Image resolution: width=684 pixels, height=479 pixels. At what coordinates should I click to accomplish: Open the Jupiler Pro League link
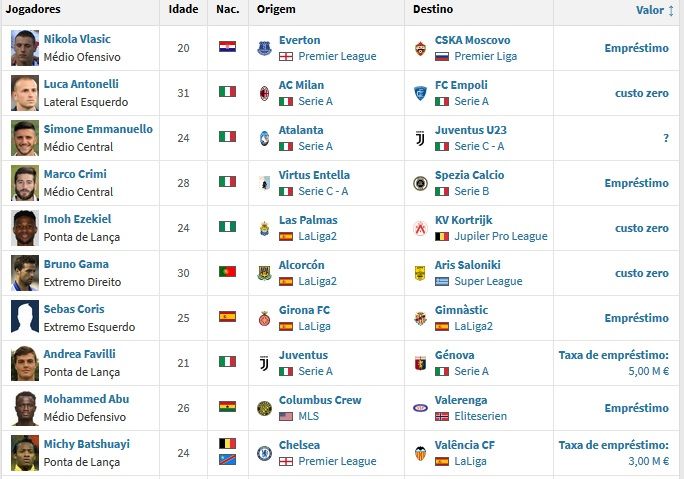coord(501,236)
